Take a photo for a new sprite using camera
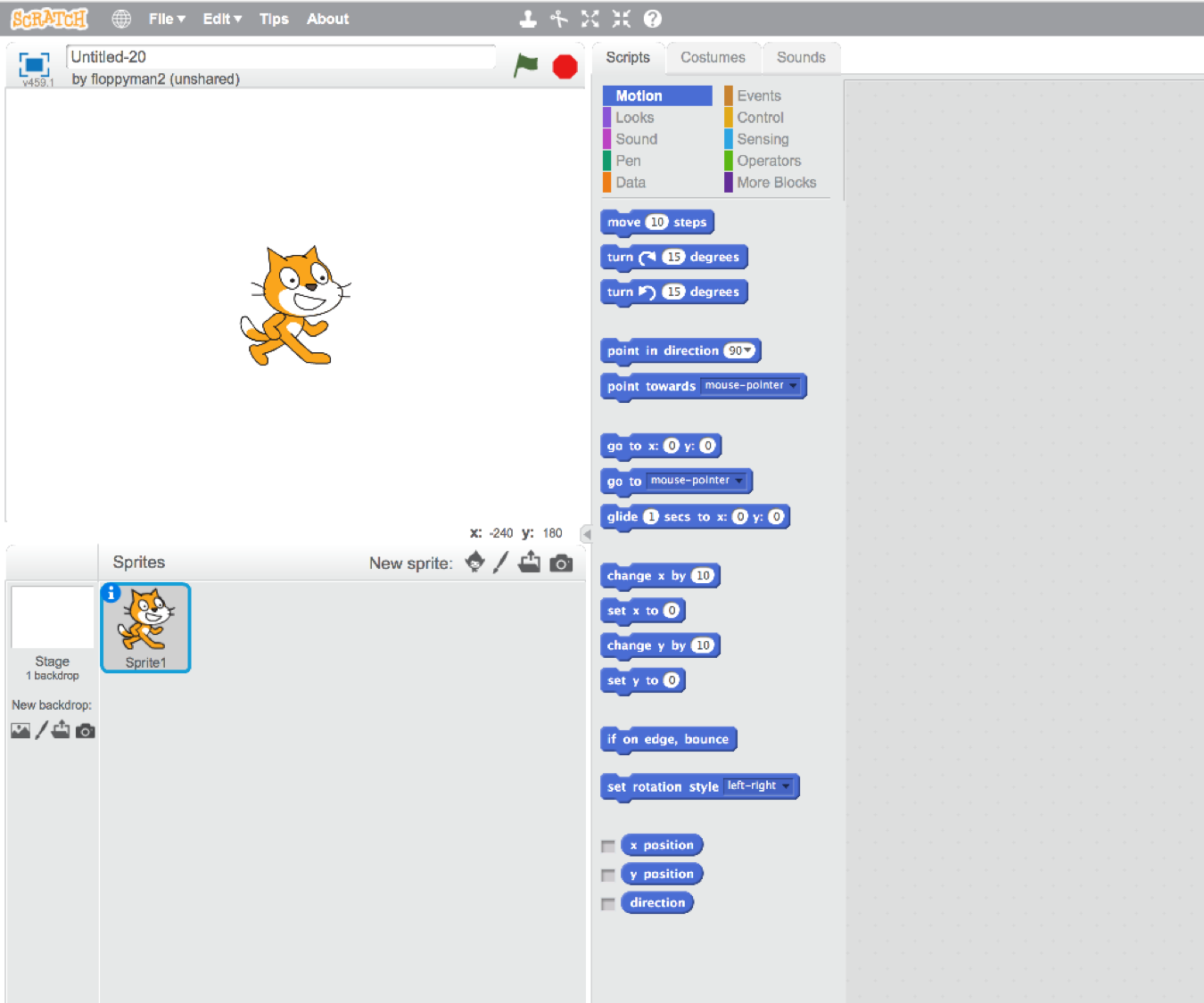Screen dimensions: 1204x1003 561,563
